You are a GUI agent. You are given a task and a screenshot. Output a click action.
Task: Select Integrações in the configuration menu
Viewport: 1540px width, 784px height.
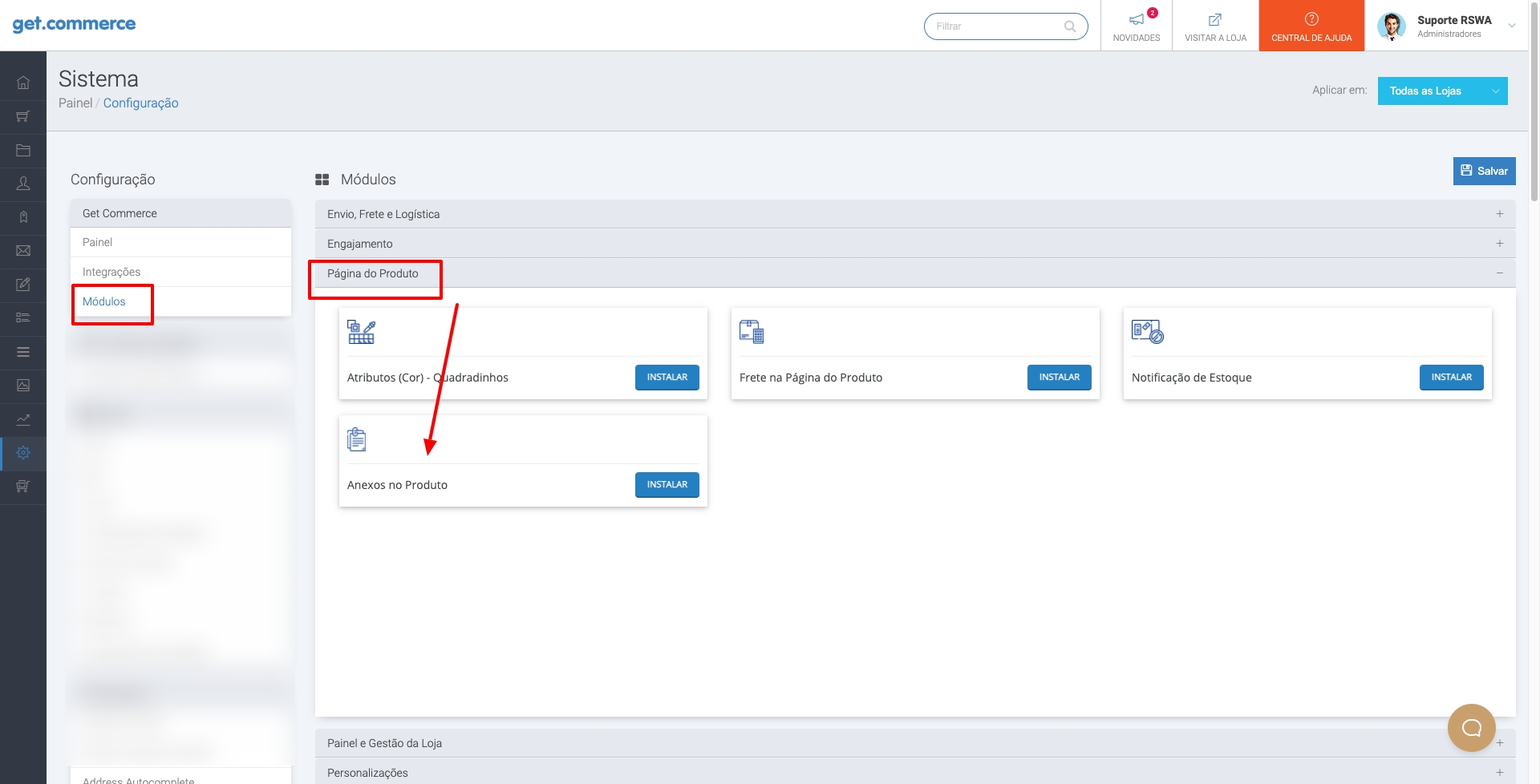pyautogui.click(x=111, y=272)
